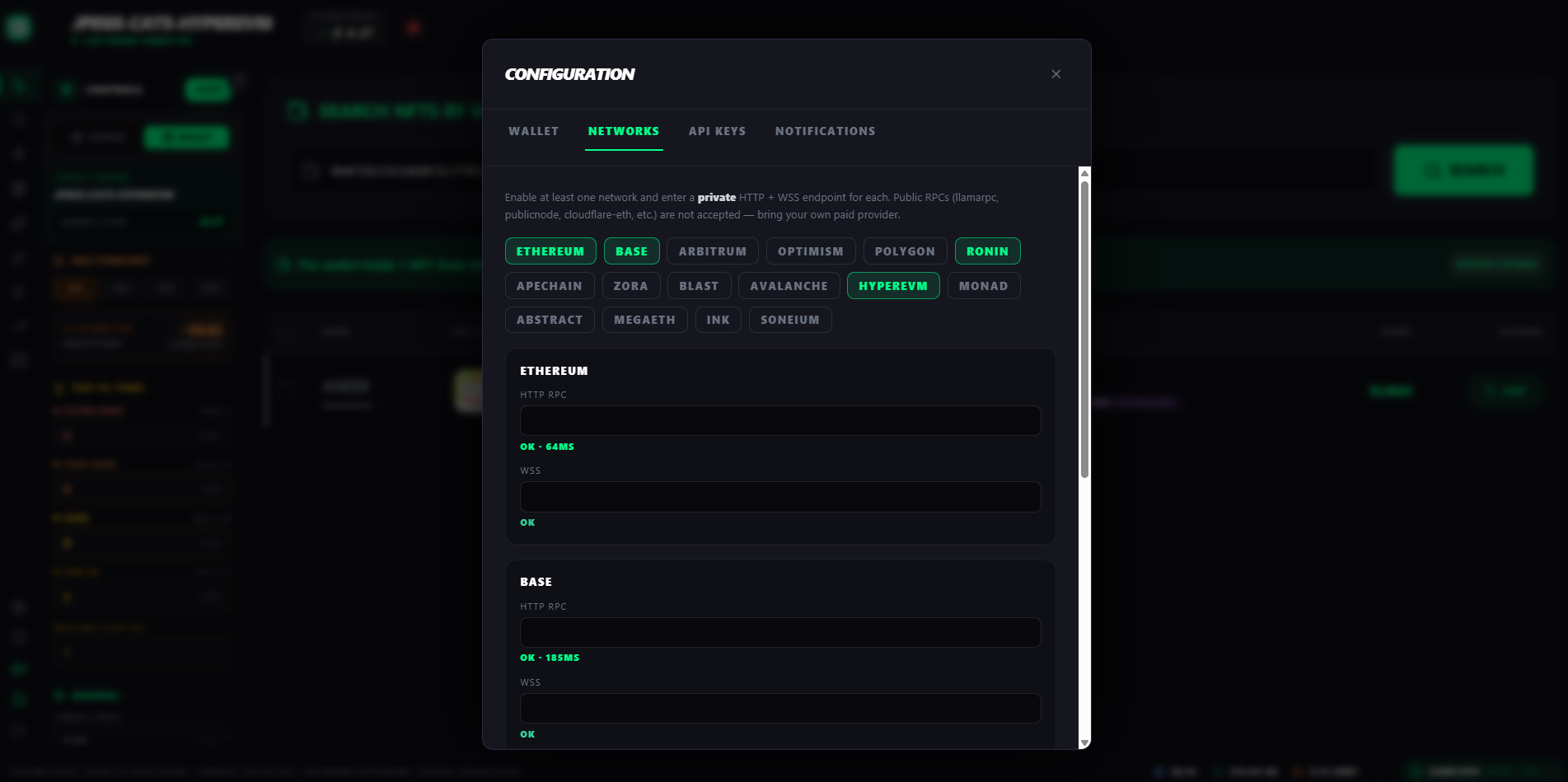The image size is (1568, 782).
Task: Disable the Ronin network chip
Action: tap(987, 251)
